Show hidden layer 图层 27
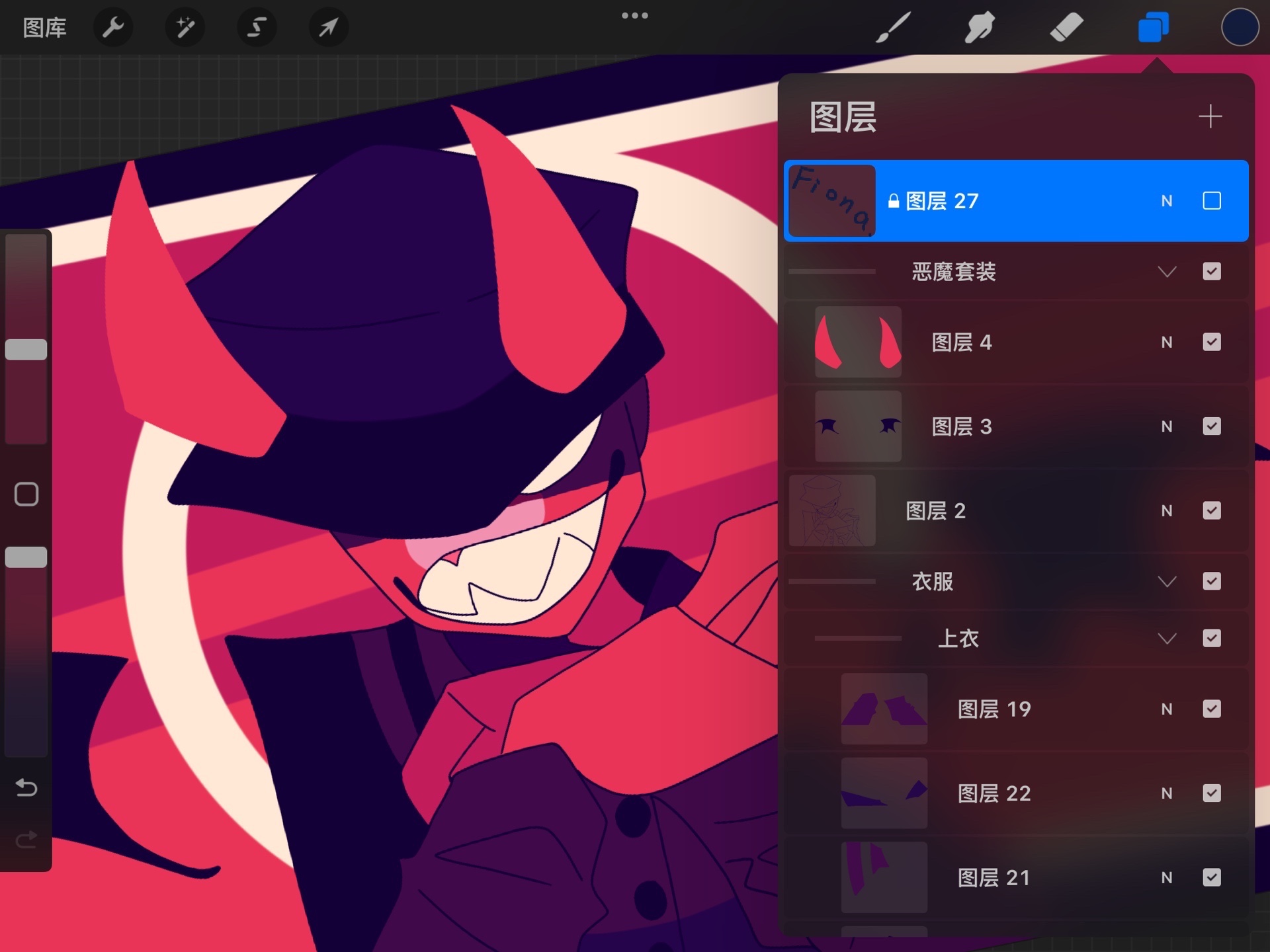 click(x=1211, y=201)
